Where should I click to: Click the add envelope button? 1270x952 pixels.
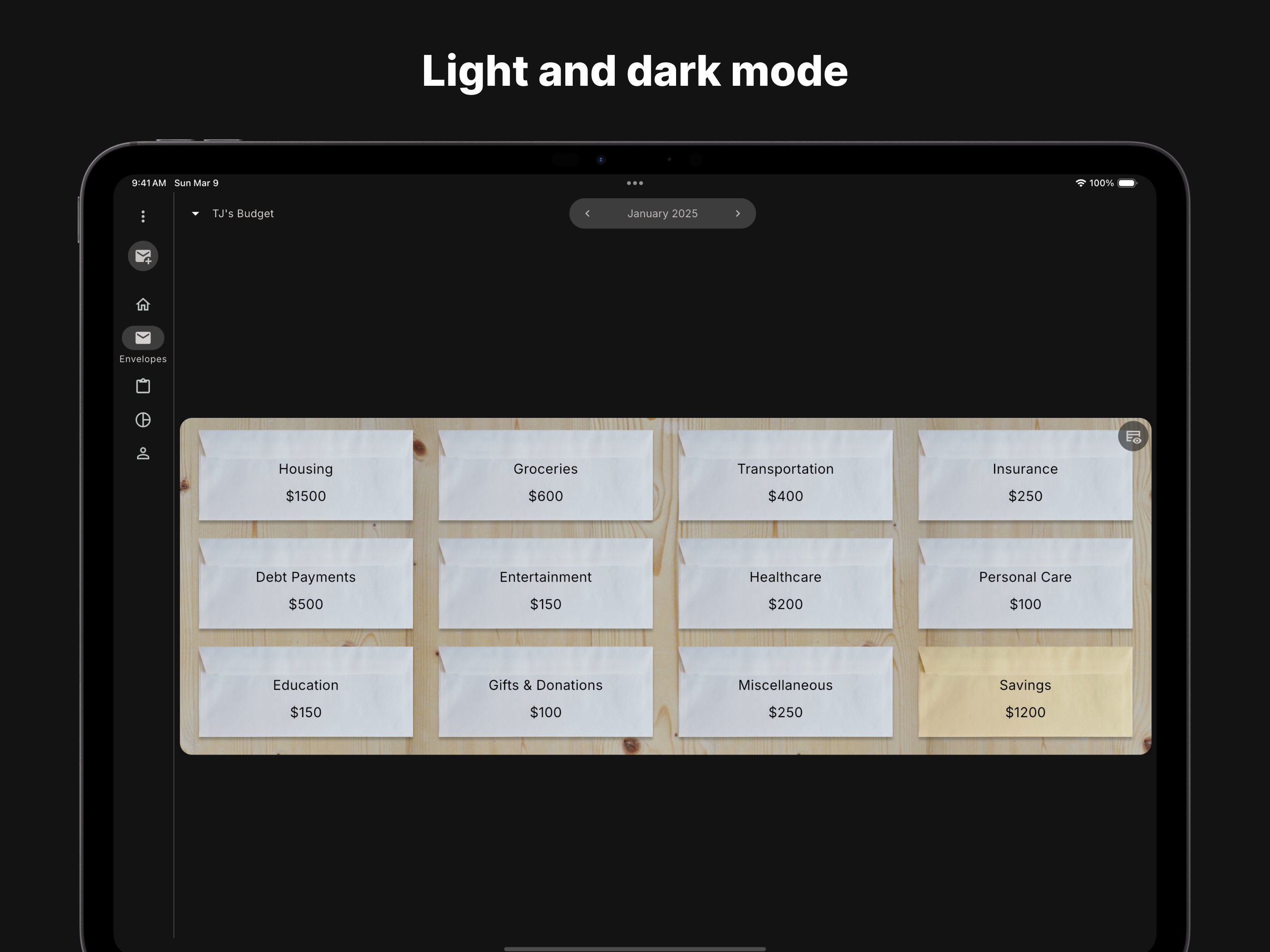(x=143, y=256)
